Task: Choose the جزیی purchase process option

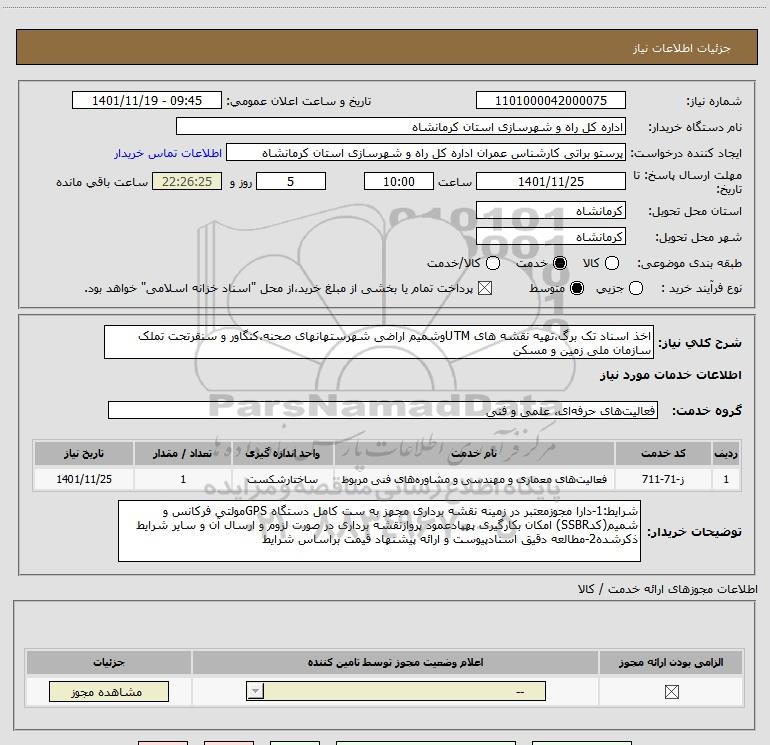Action: click(x=635, y=288)
